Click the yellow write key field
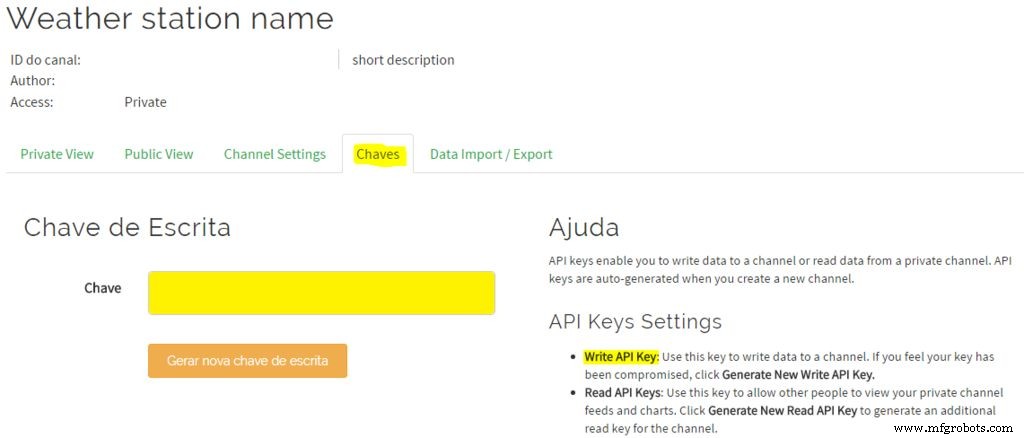The width and height of the screenshot is (1024, 438). coord(321,293)
